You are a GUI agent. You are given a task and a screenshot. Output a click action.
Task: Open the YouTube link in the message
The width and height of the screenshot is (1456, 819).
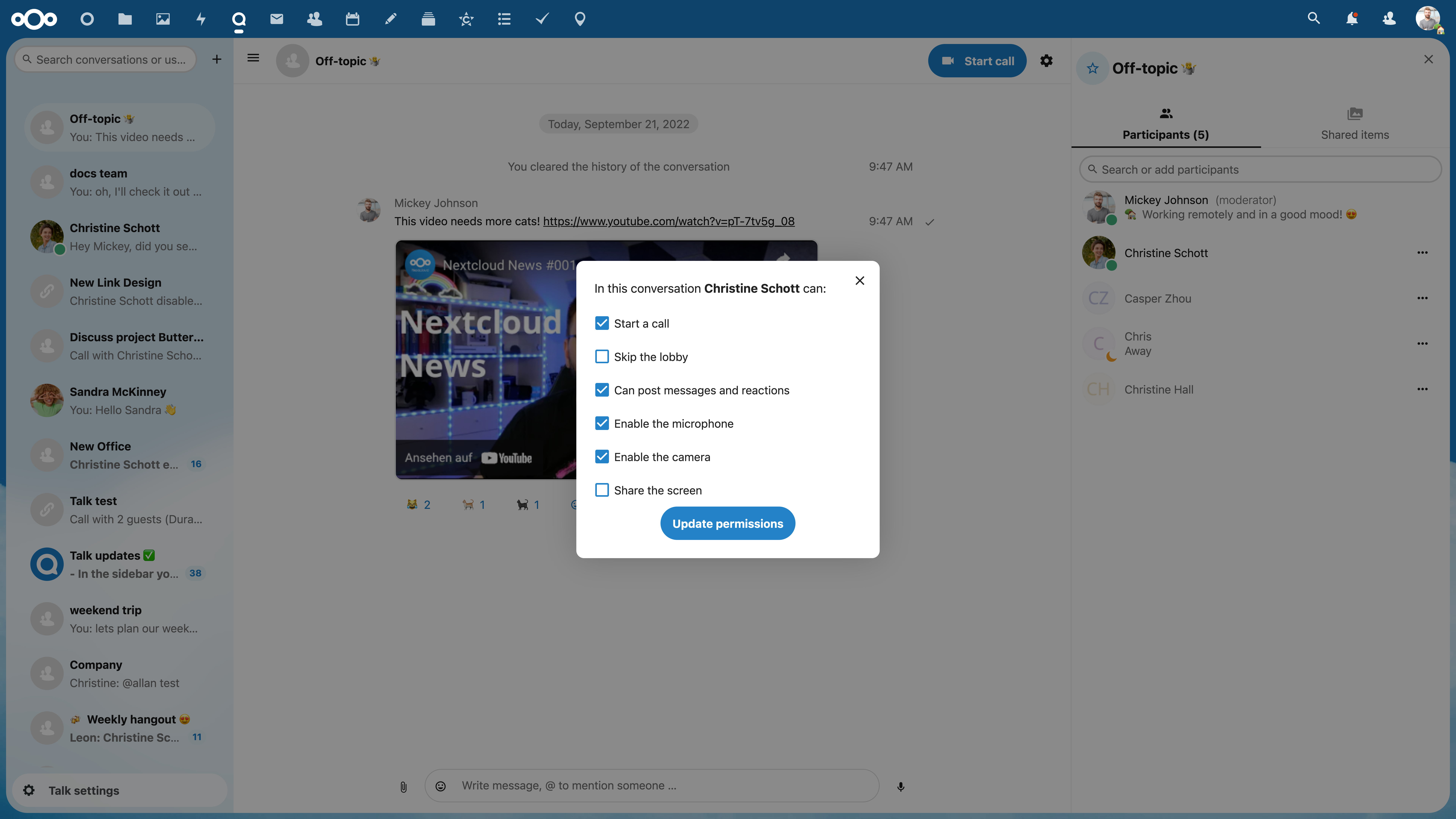click(669, 221)
